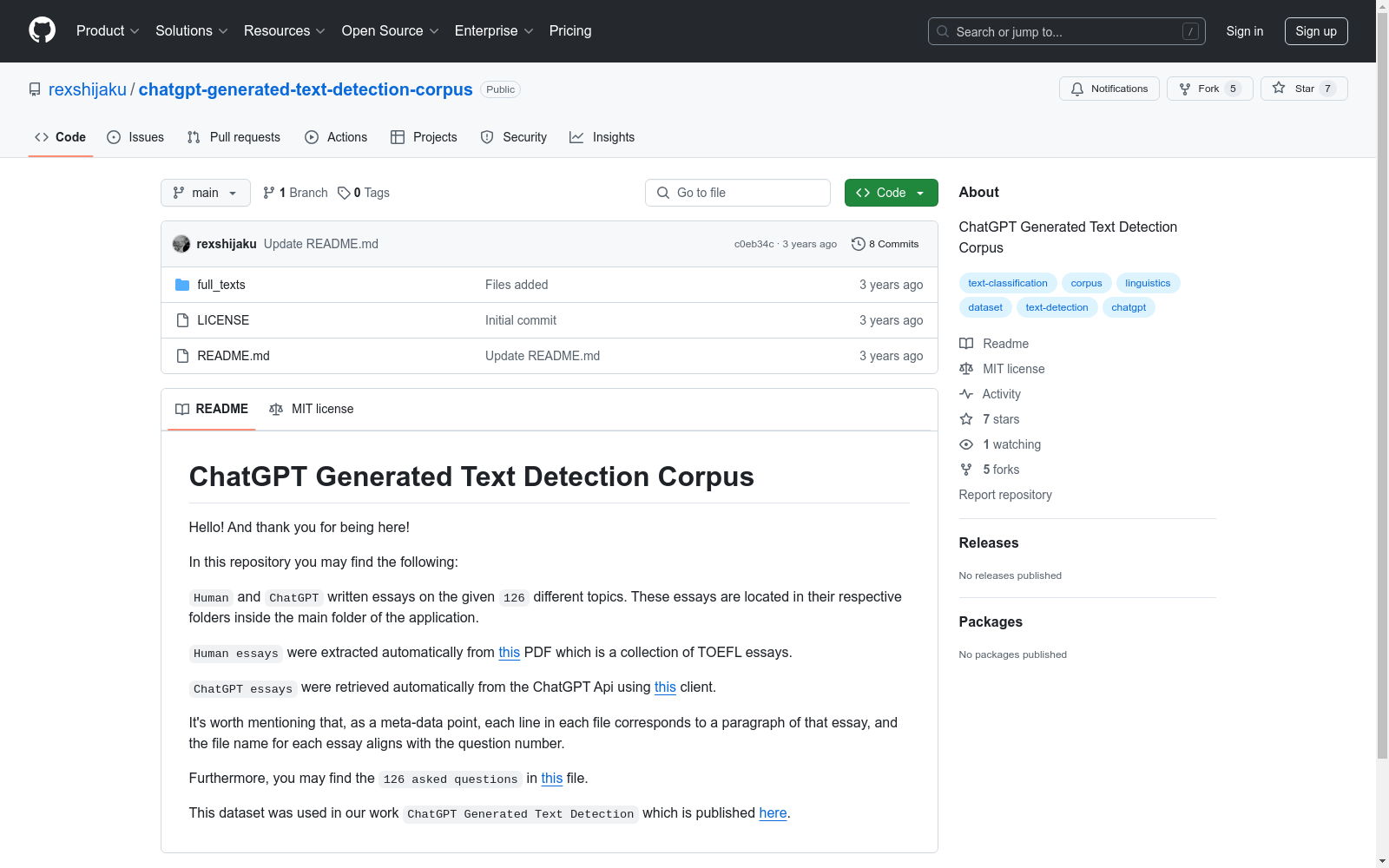Screen dimensions: 1389x868
Task: Click the chatgpt topic tag
Action: pyautogui.click(x=1129, y=307)
